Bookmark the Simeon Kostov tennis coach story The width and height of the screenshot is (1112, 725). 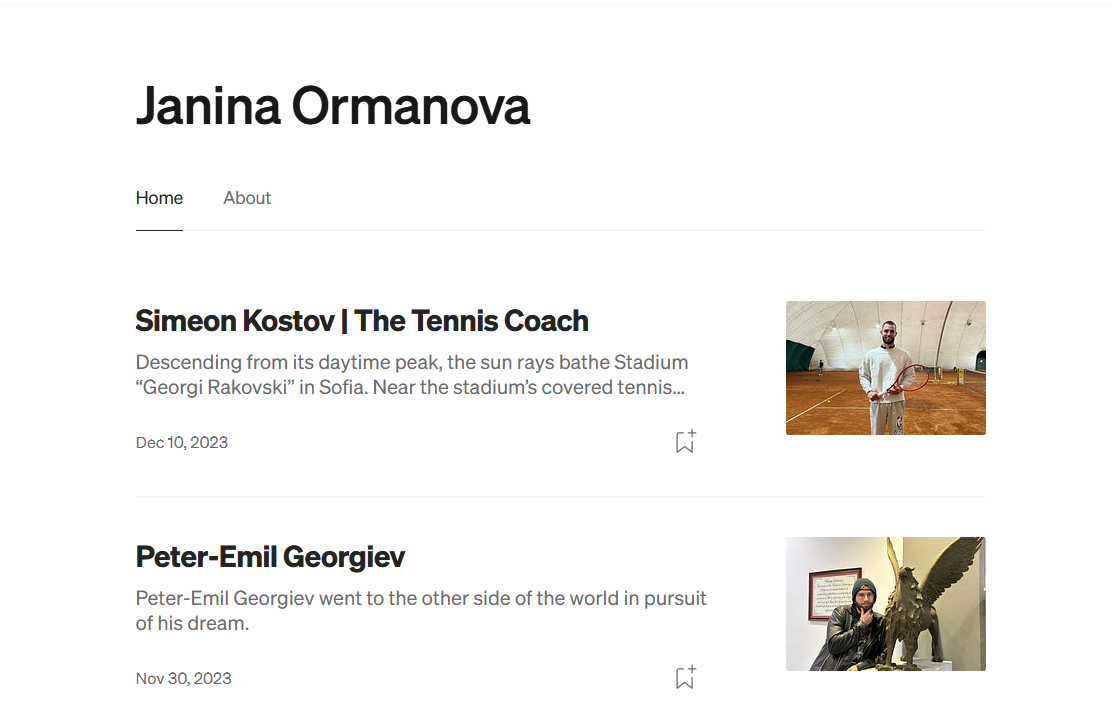(685, 442)
